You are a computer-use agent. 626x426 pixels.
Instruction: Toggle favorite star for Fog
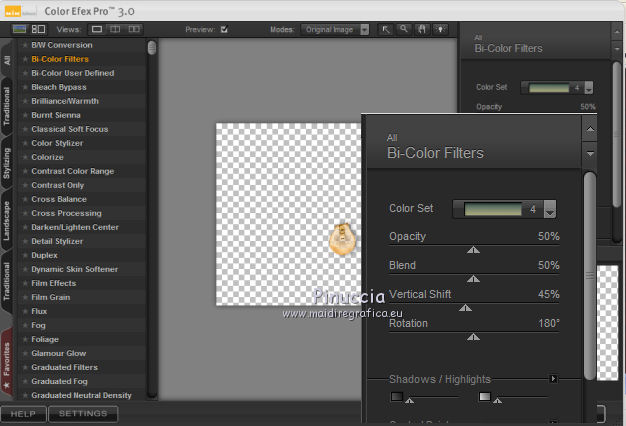tap(25, 325)
